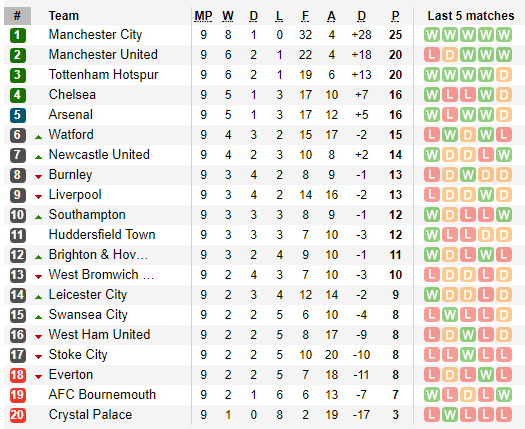Click Manchester City's rank 1 badge
Image resolution: width=525 pixels, height=429 pixels.
tap(18, 35)
